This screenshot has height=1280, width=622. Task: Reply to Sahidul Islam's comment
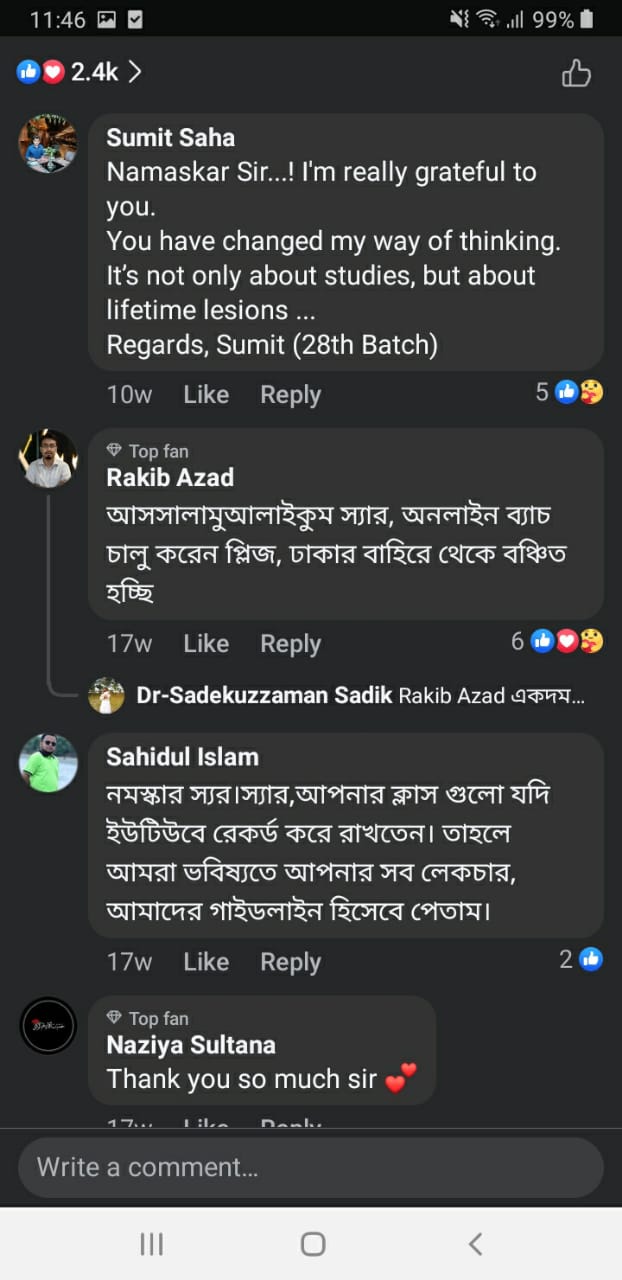click(x=290, y=962)
